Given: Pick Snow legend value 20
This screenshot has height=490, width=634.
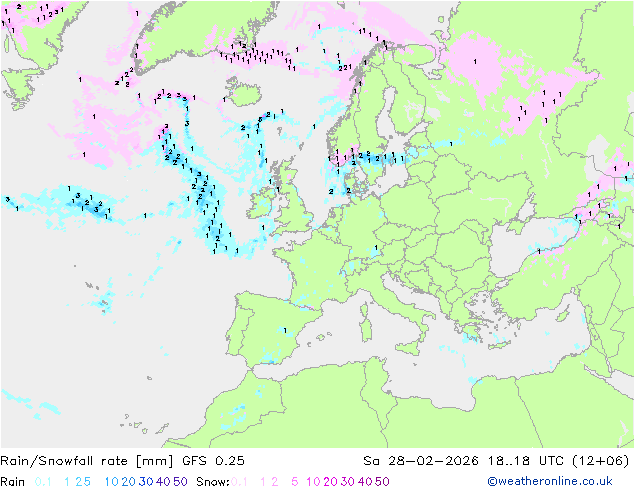Looking at the screenshot, I should pyautogui.click(x=330, y=482).
